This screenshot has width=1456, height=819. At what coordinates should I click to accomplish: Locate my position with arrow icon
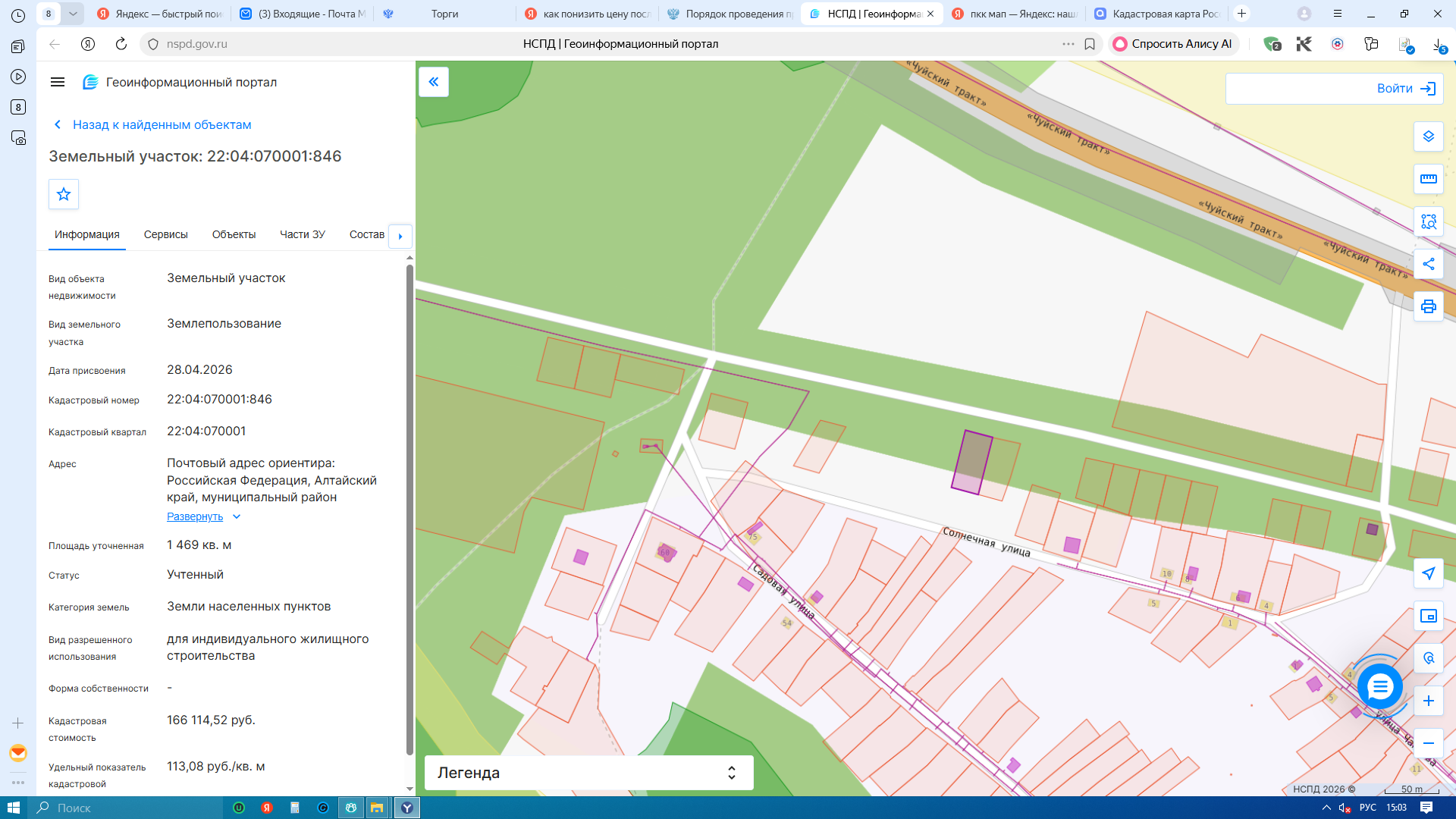point(1429,573)
